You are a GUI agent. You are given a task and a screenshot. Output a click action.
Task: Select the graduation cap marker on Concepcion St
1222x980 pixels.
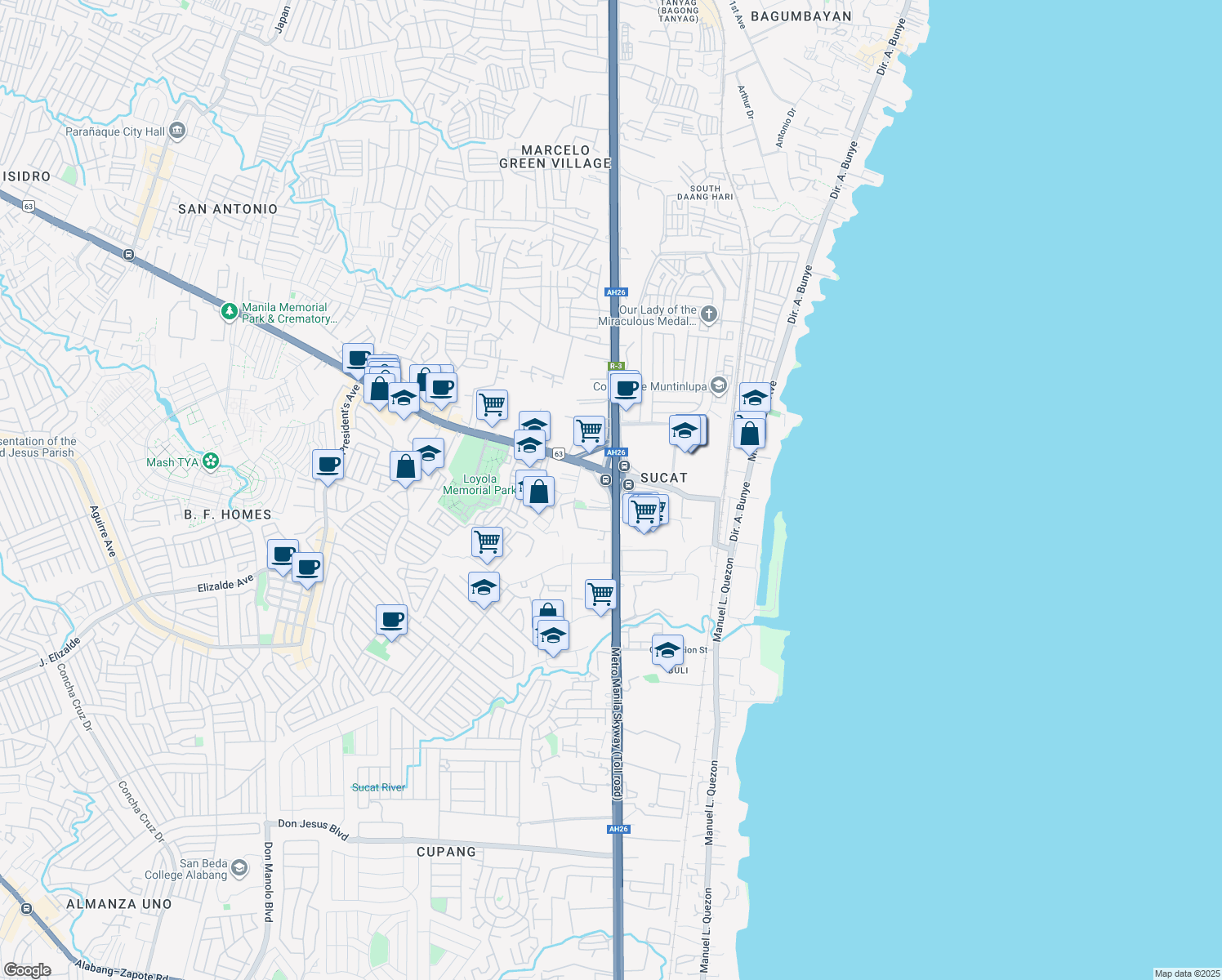point(668,650)
